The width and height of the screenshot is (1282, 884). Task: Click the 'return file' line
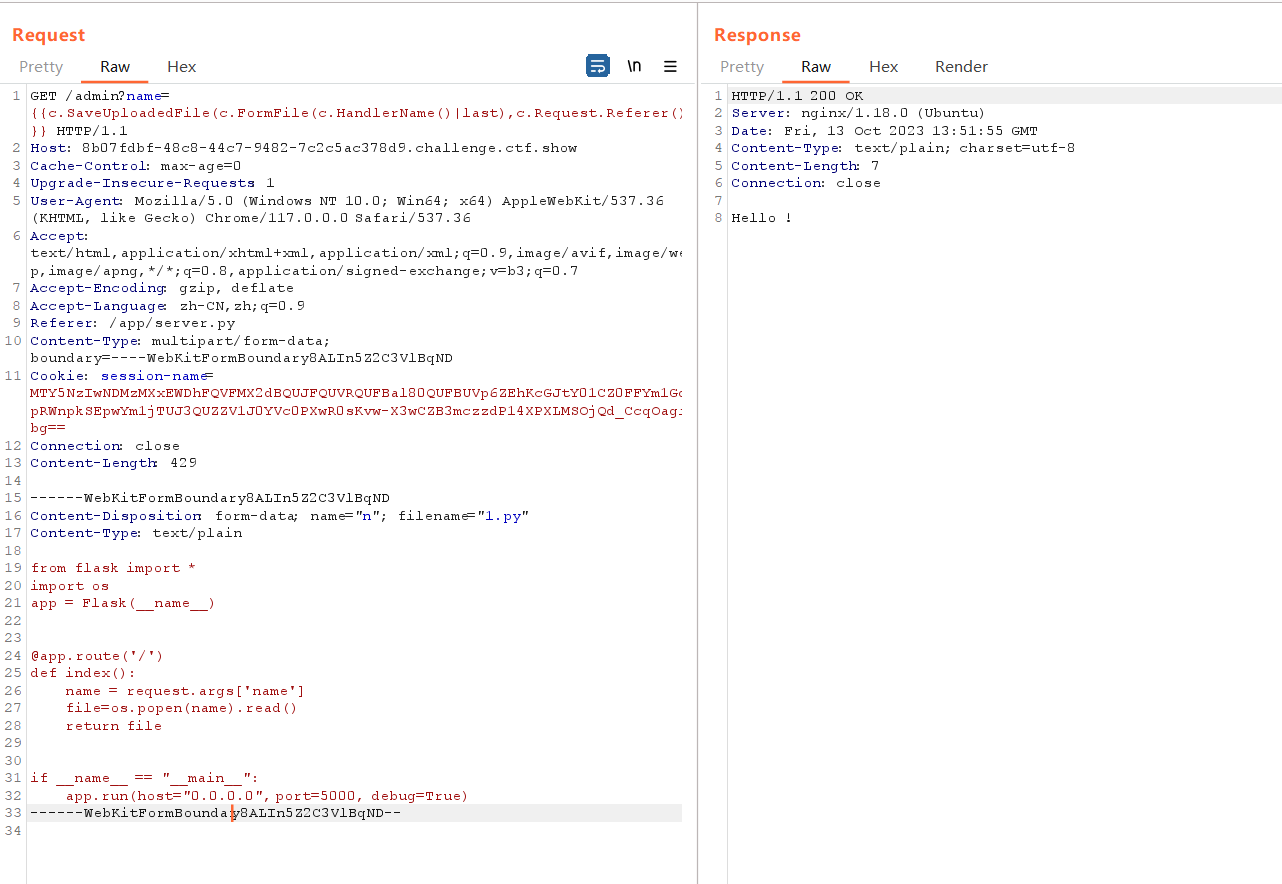[113, 726]
